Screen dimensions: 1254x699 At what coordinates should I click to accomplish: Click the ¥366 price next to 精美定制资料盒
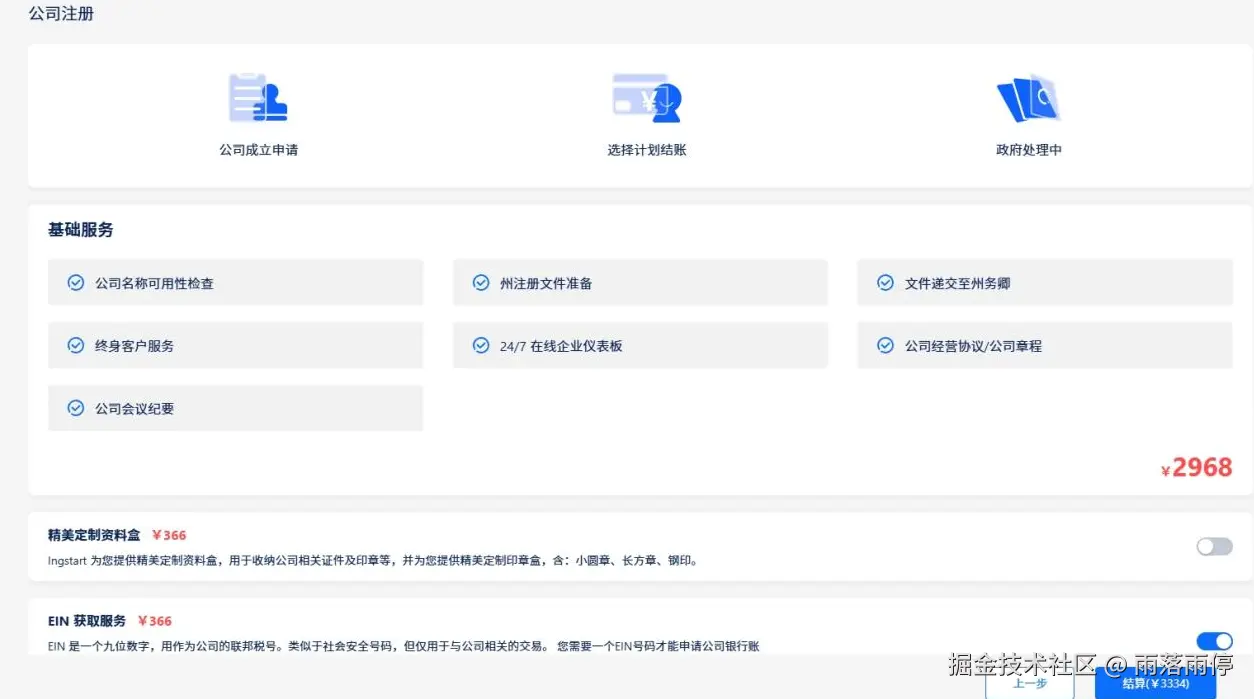[x=169, y=535]
